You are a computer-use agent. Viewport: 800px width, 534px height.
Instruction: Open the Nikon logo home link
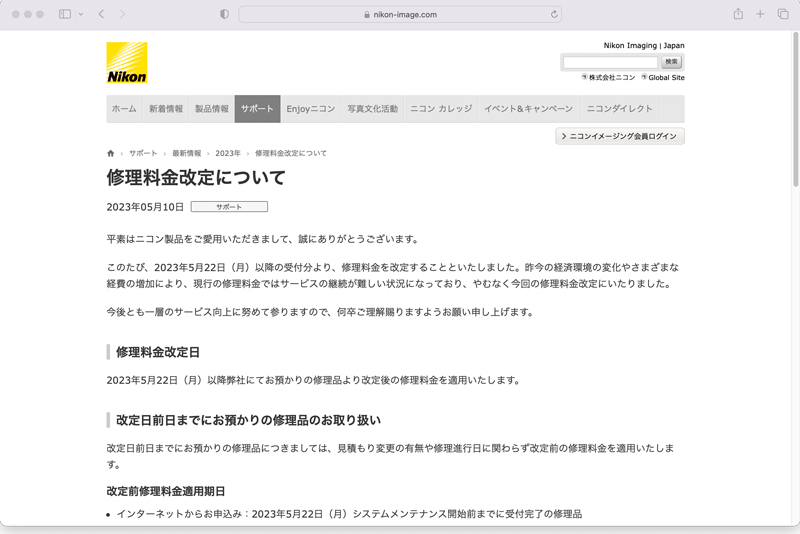pyautogui.click(x=127, y=63)
